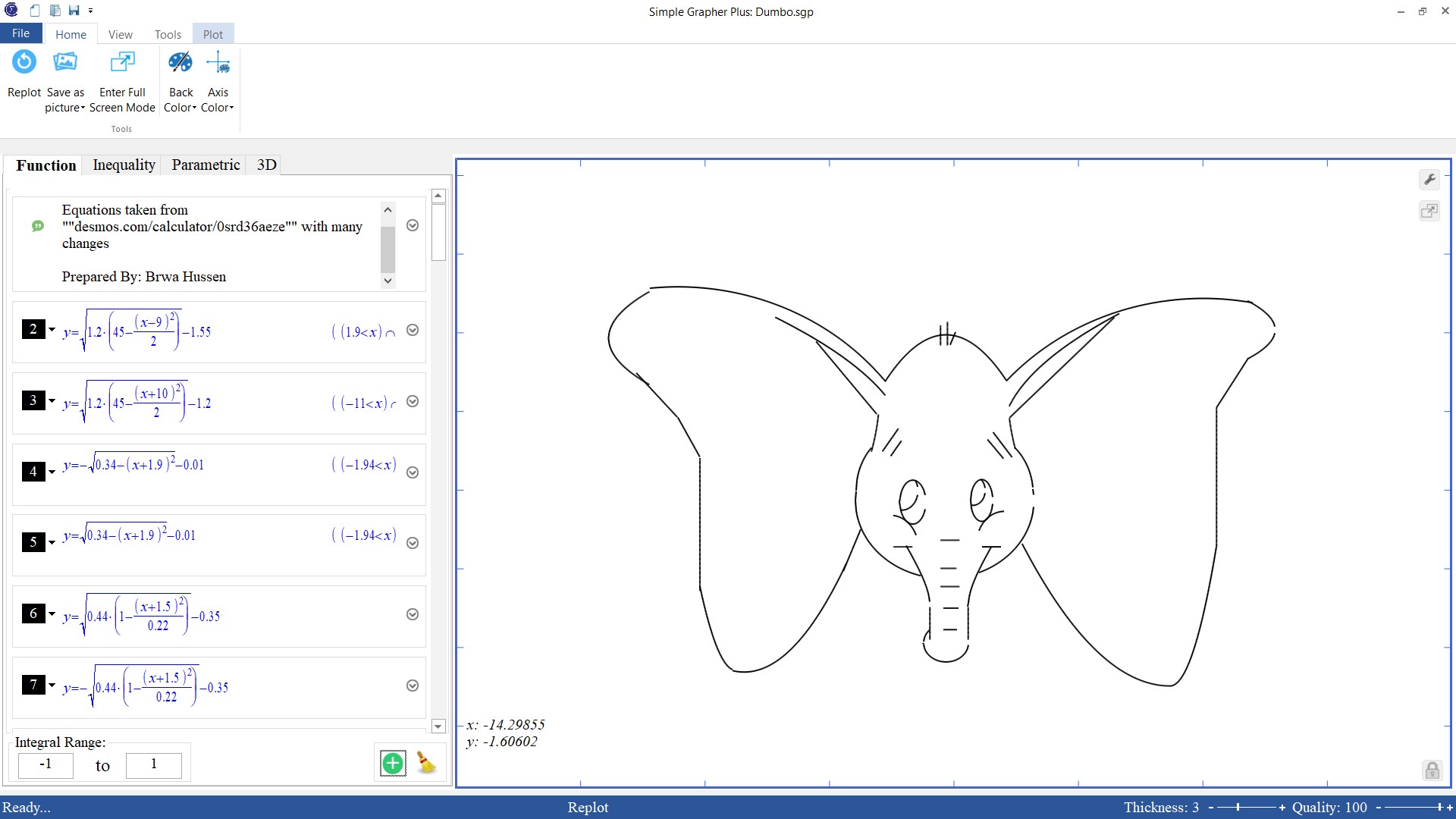This screenshot has width=1456, height=819.
Task: Click the pop-out graph window icon
Action: 1429,211
